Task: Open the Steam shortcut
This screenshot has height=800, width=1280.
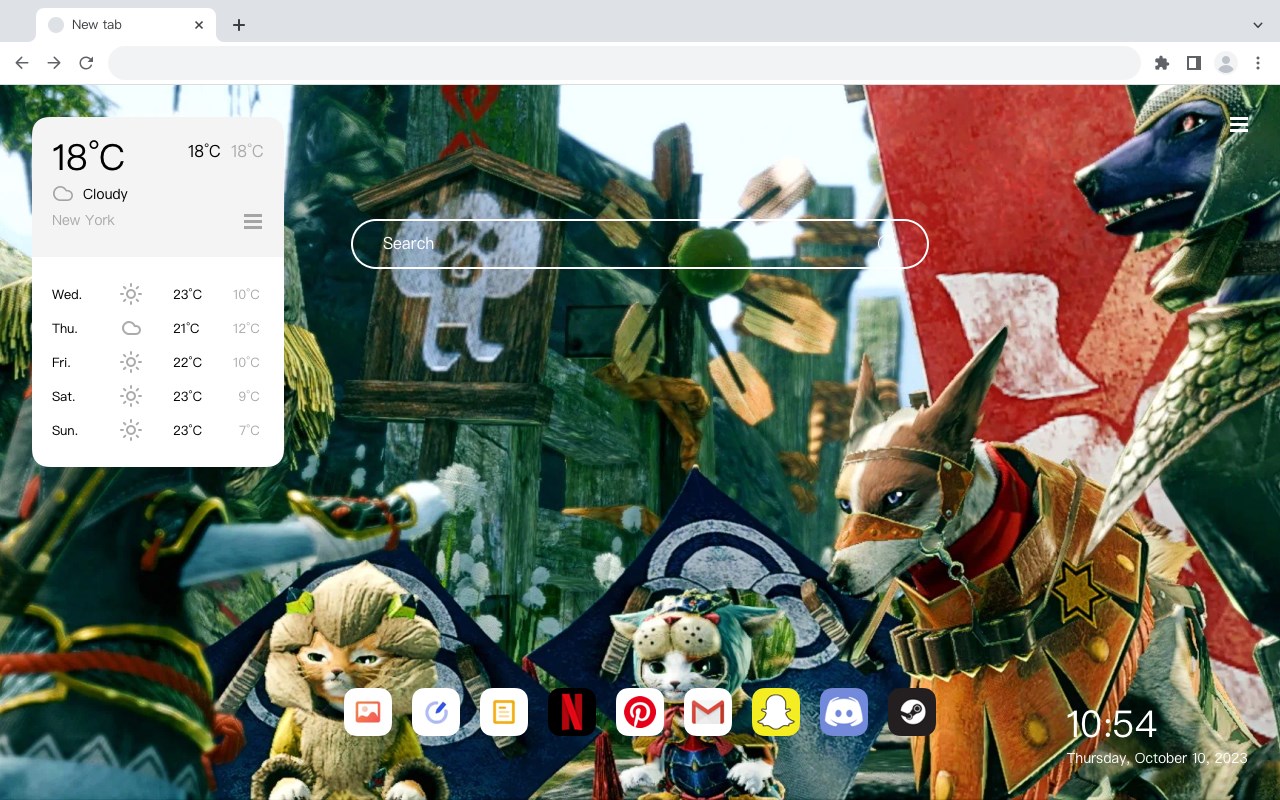Action: click(x=912, y=712)
